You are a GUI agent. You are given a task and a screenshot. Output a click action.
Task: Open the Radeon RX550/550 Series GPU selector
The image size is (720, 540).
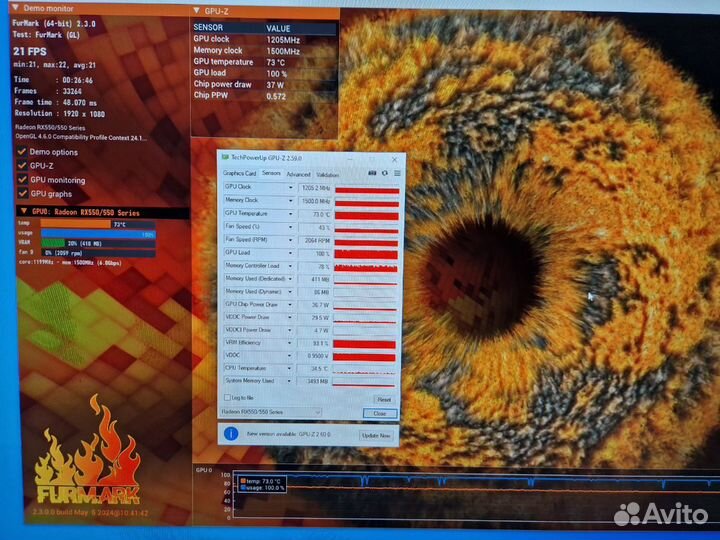point(270,412)
